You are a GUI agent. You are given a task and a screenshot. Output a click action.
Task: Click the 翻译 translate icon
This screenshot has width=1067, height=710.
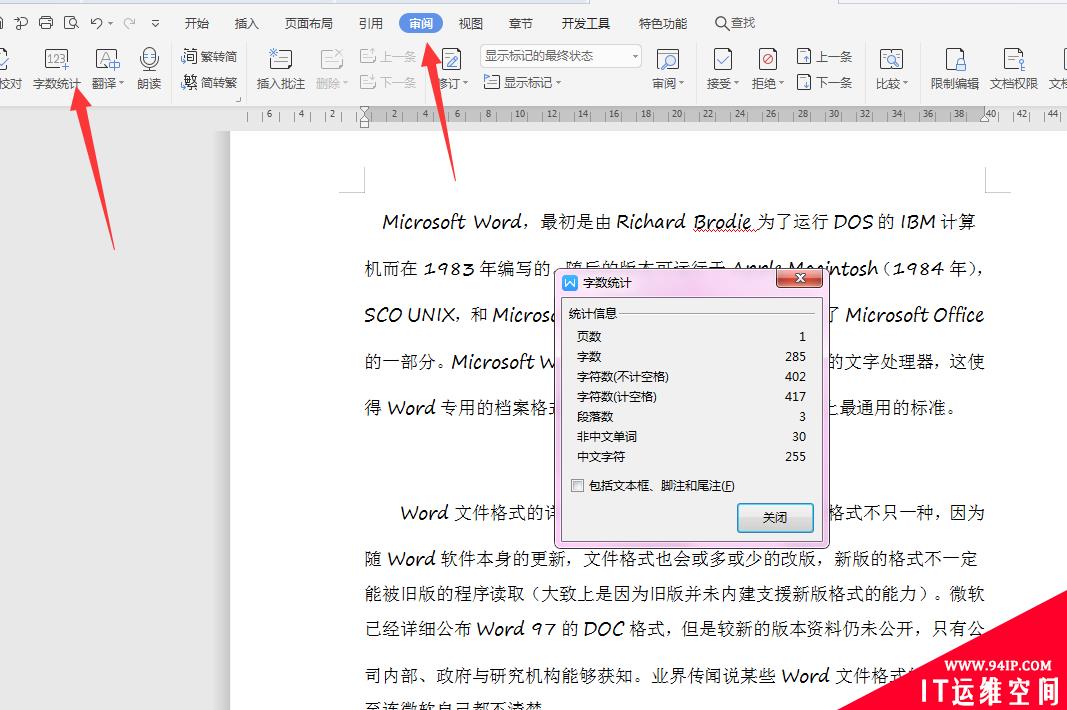point(106,60)
